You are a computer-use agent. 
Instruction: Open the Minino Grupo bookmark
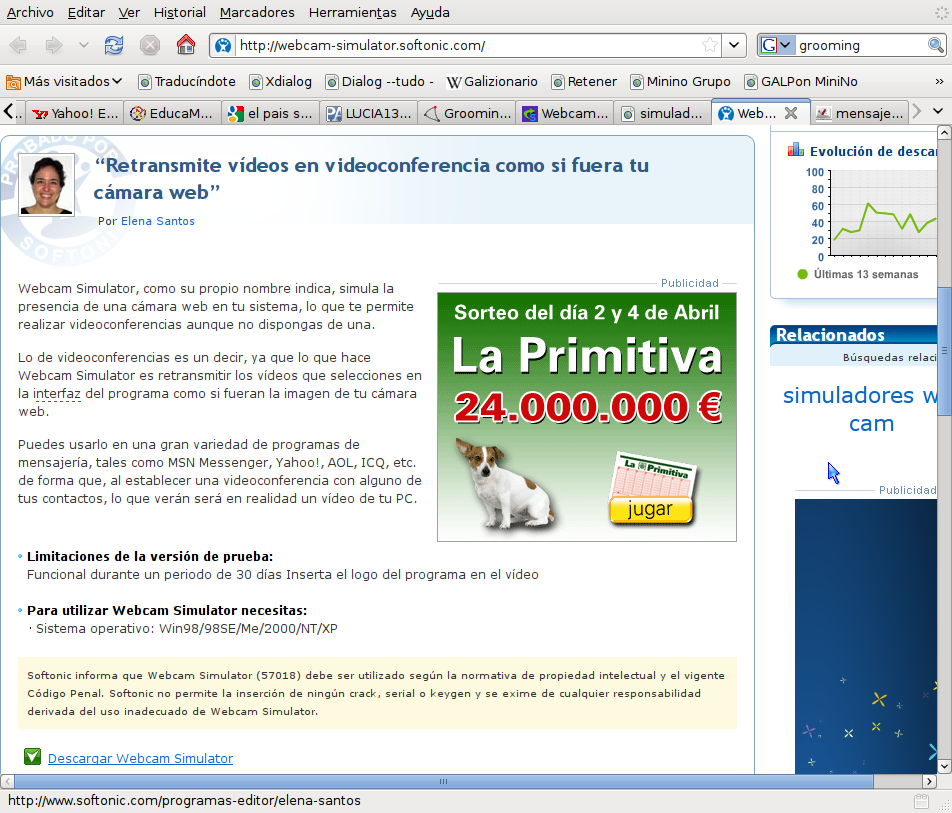(681, 81)
